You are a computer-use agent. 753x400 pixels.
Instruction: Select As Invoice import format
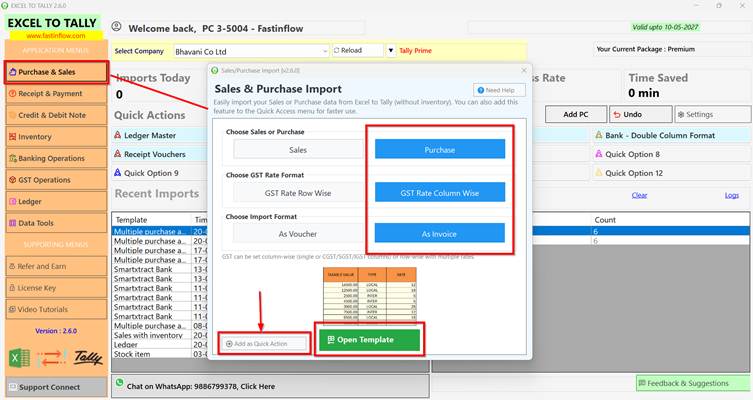(439, 233)
